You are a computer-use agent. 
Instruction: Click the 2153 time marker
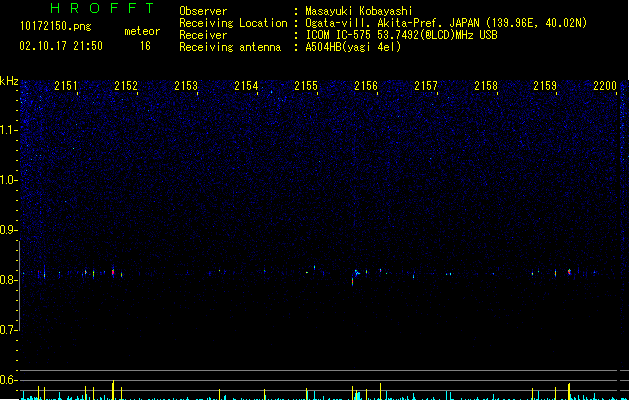[x=186, y=86]
